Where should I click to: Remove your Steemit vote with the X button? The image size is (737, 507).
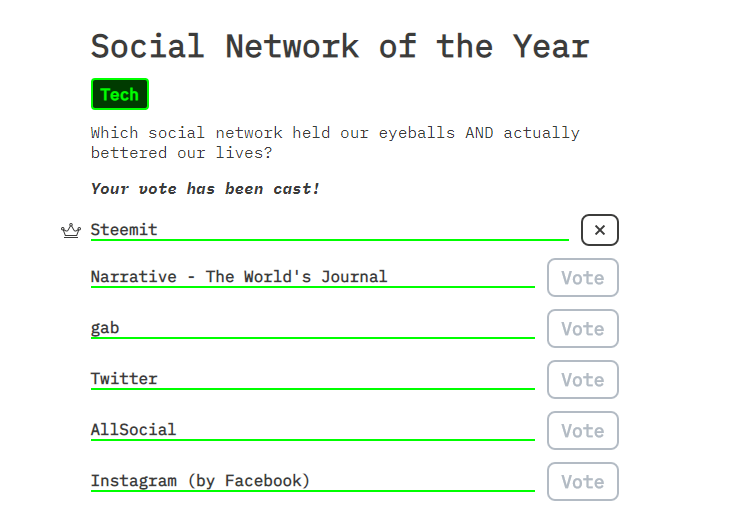[x=599, y=230]
